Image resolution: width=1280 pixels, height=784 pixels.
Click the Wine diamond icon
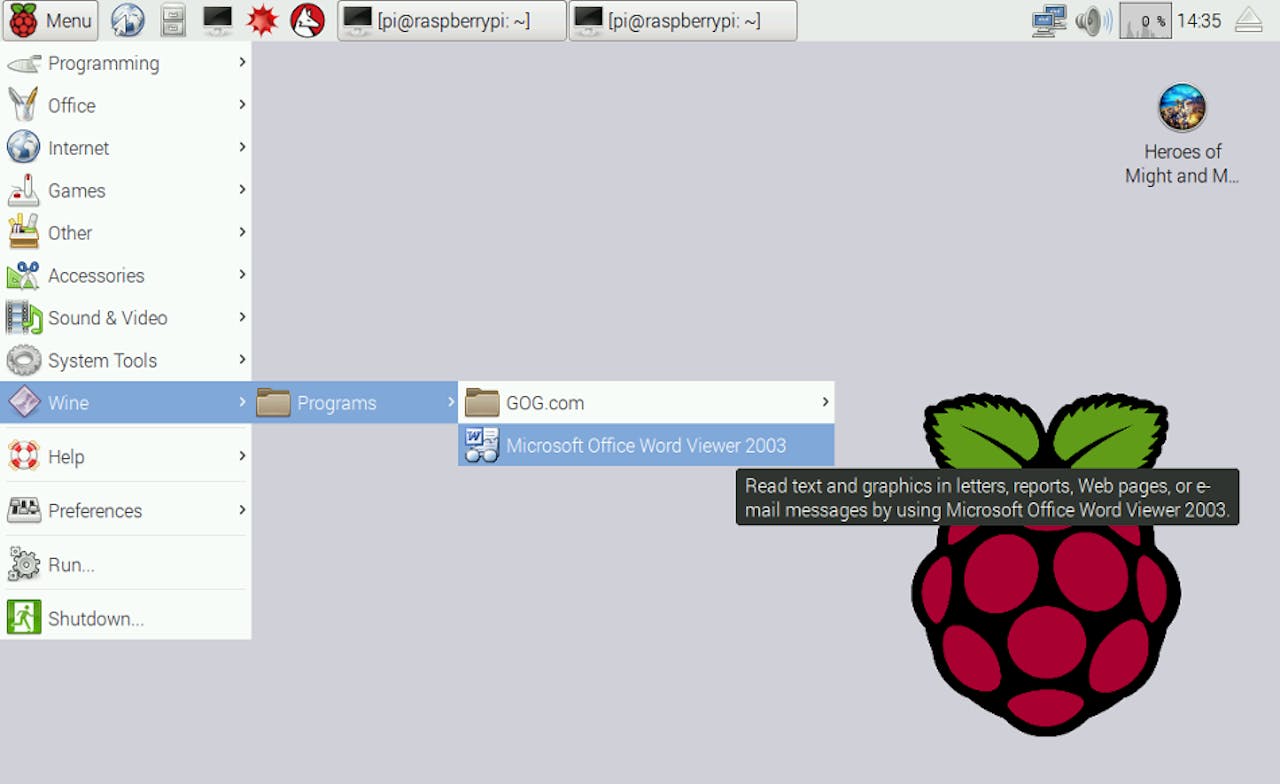tap(24, 403)
